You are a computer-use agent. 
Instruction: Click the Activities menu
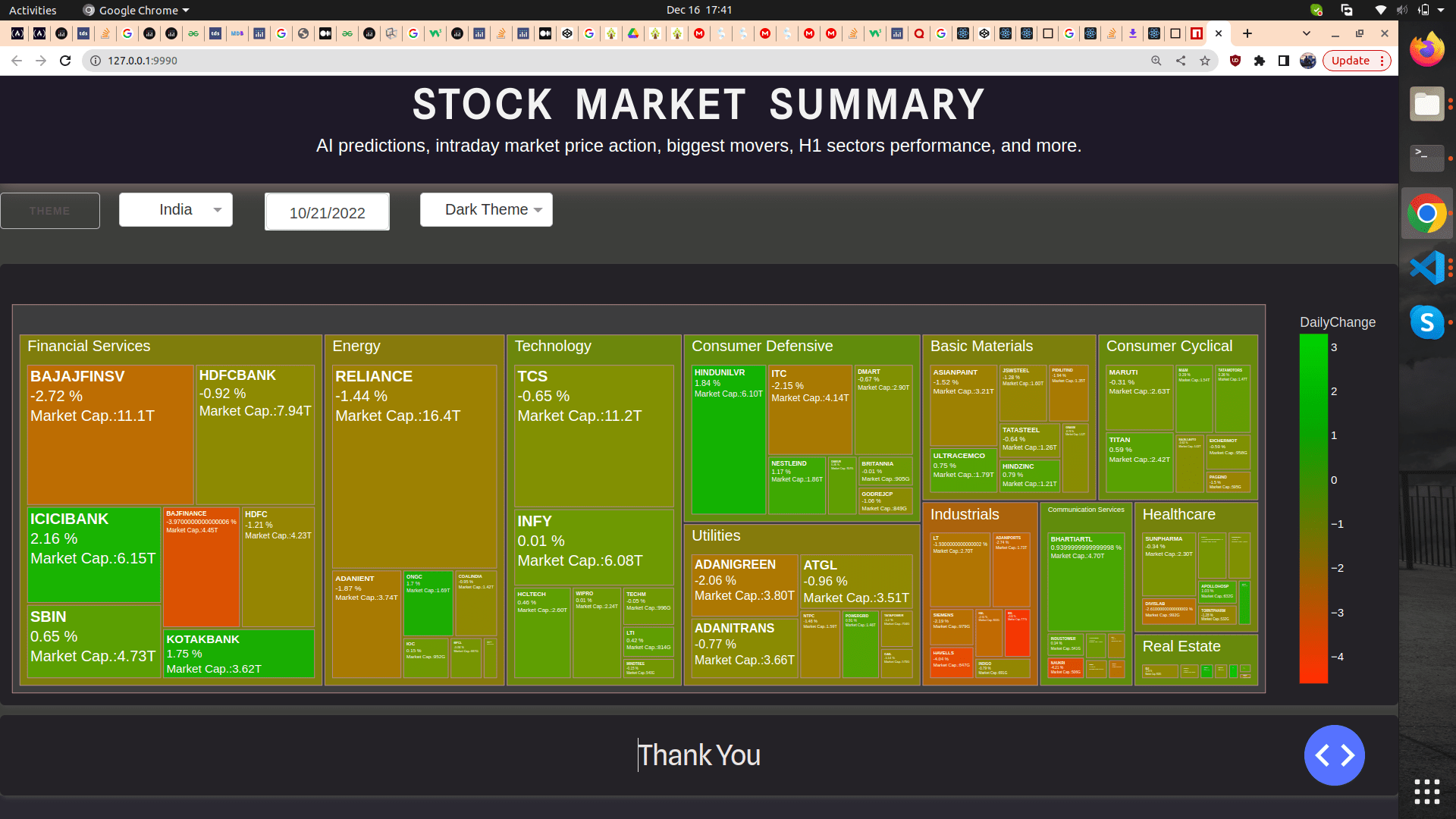pos(32,10)
